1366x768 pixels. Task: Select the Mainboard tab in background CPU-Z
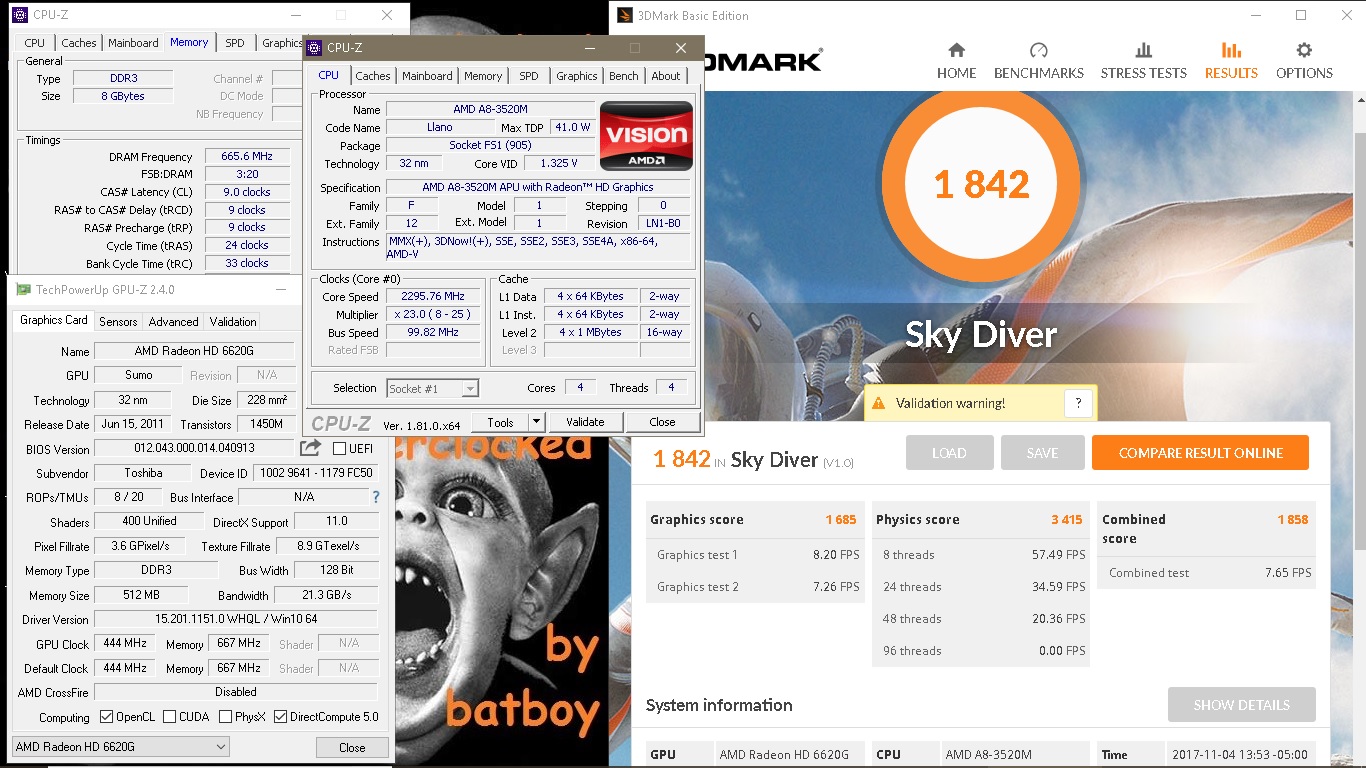(134, 43)
